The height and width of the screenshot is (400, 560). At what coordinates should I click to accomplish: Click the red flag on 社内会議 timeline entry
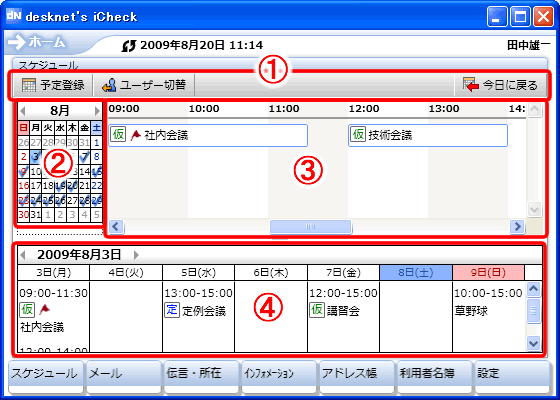point(135,135)
